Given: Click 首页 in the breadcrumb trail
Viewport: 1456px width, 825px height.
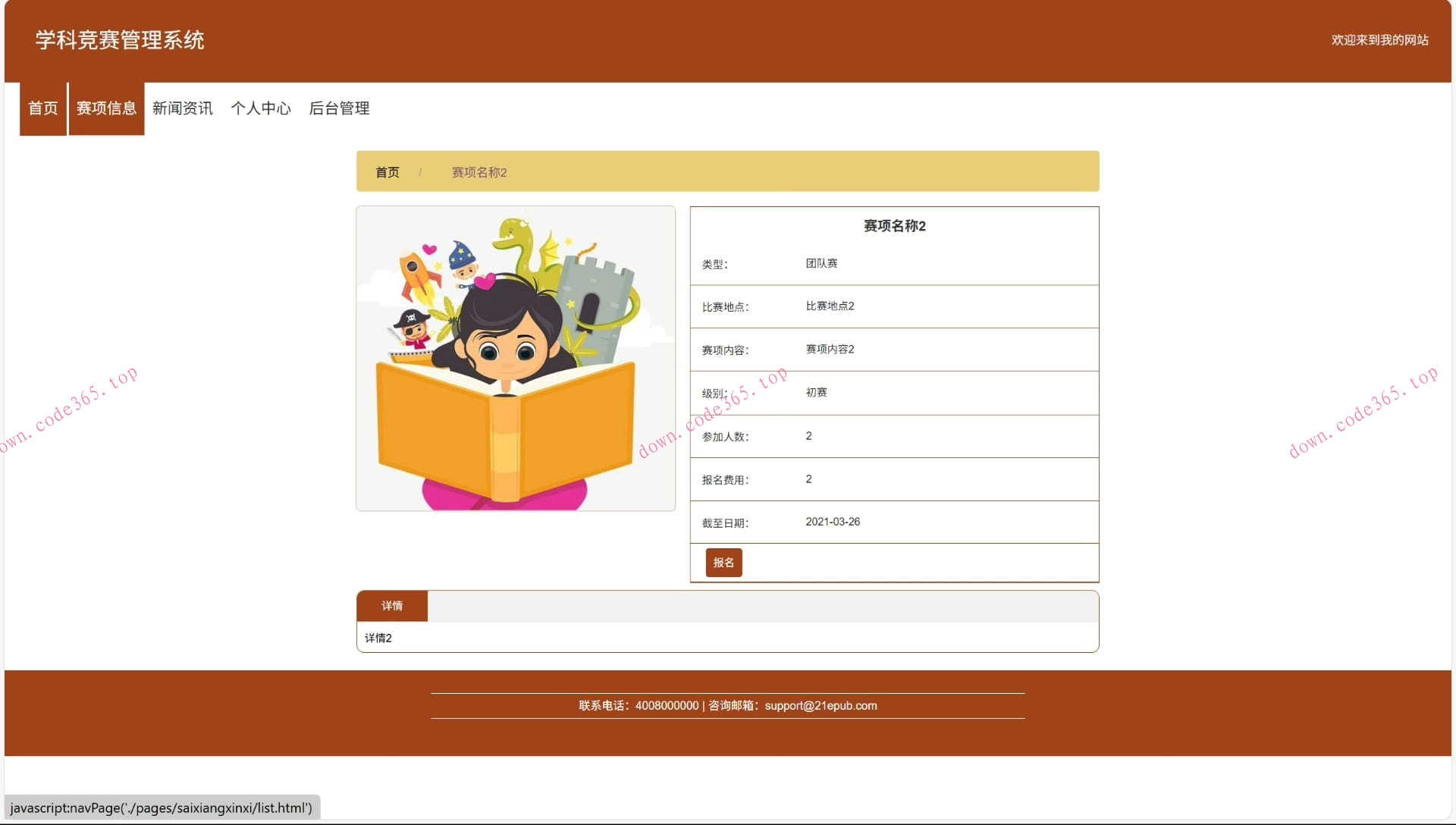Looking at the screenshot, I should point(388,172).
